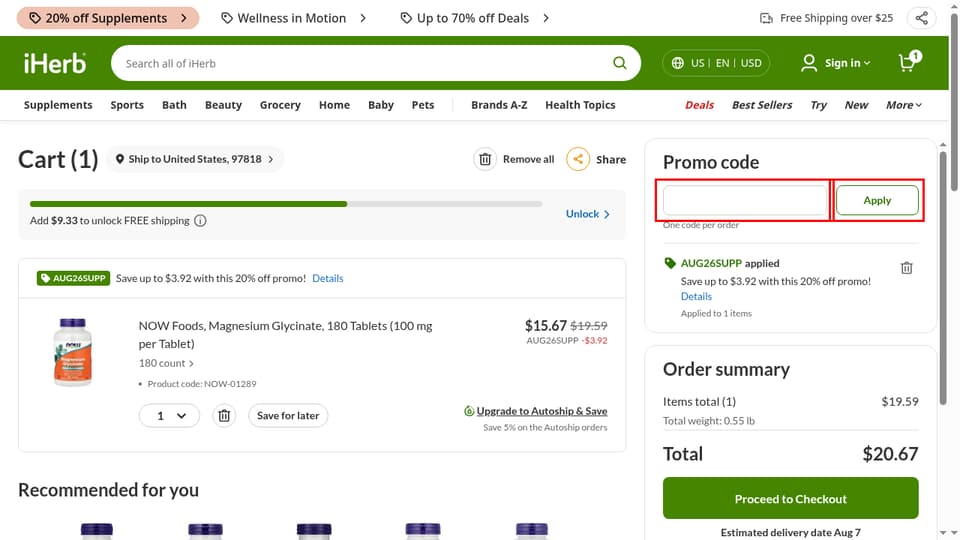The image size is (960, 540).
Task: Click the Total $20.67 amount
Action: point(890,454)
